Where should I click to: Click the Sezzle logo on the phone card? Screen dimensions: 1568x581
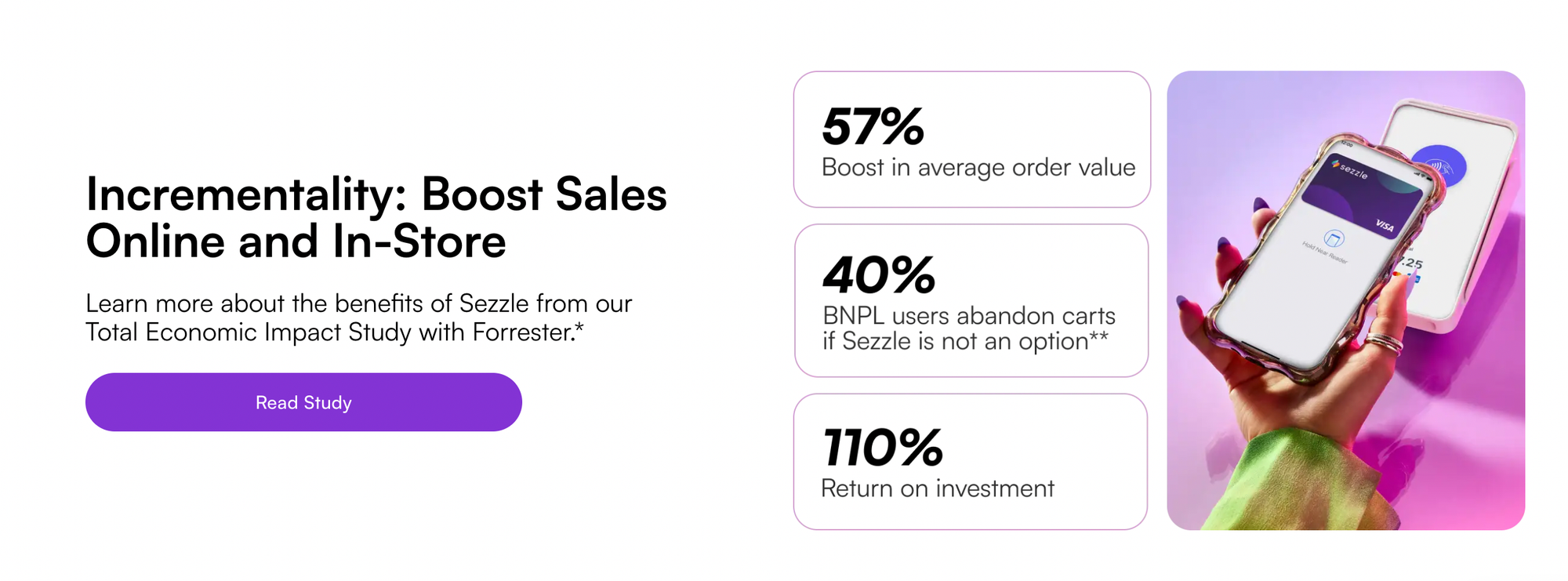click(1349, 168)
